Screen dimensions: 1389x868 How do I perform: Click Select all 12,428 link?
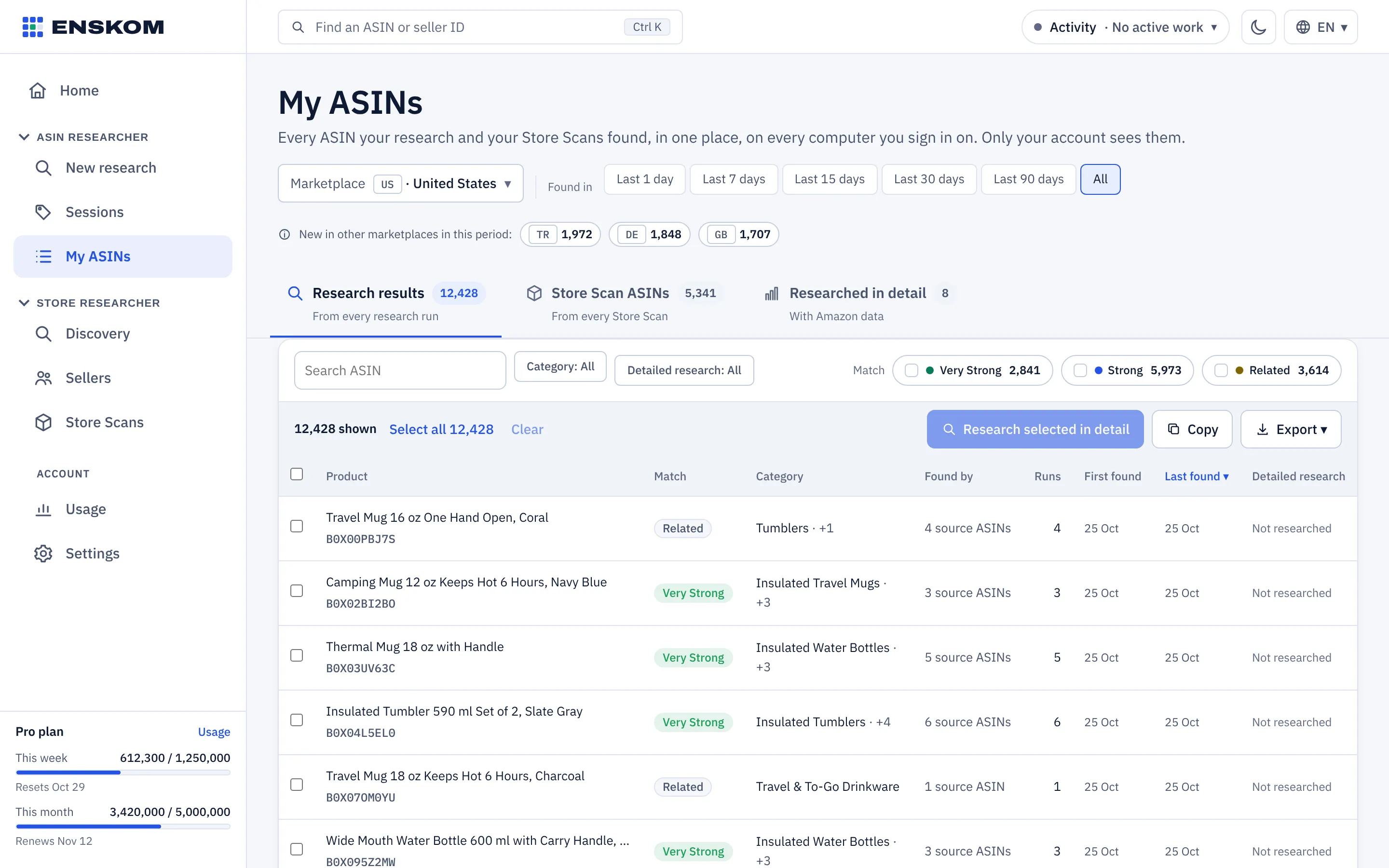tap(441, 429)
